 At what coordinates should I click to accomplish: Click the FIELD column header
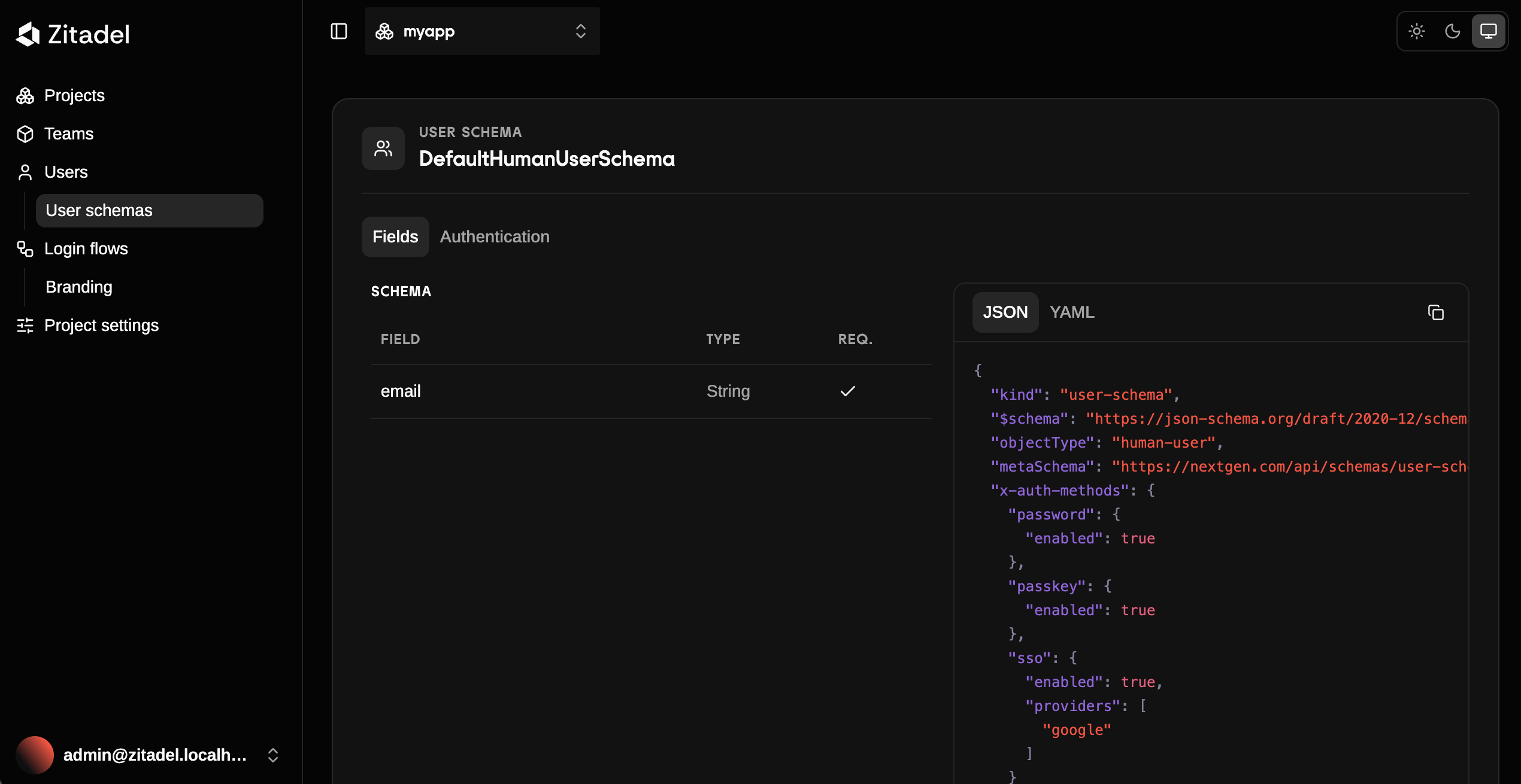401,339
